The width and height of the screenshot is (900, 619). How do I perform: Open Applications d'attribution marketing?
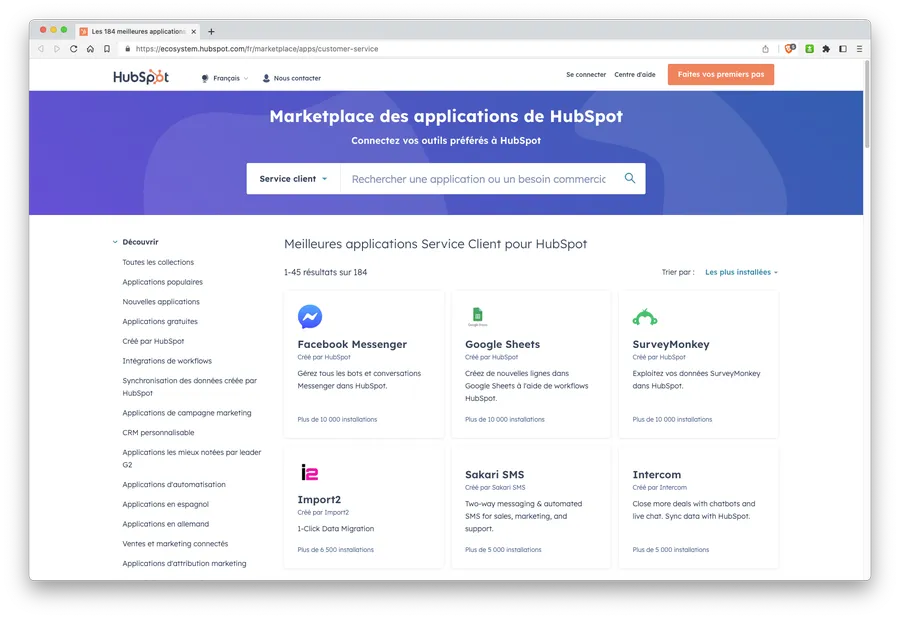[x=184, y=563]
